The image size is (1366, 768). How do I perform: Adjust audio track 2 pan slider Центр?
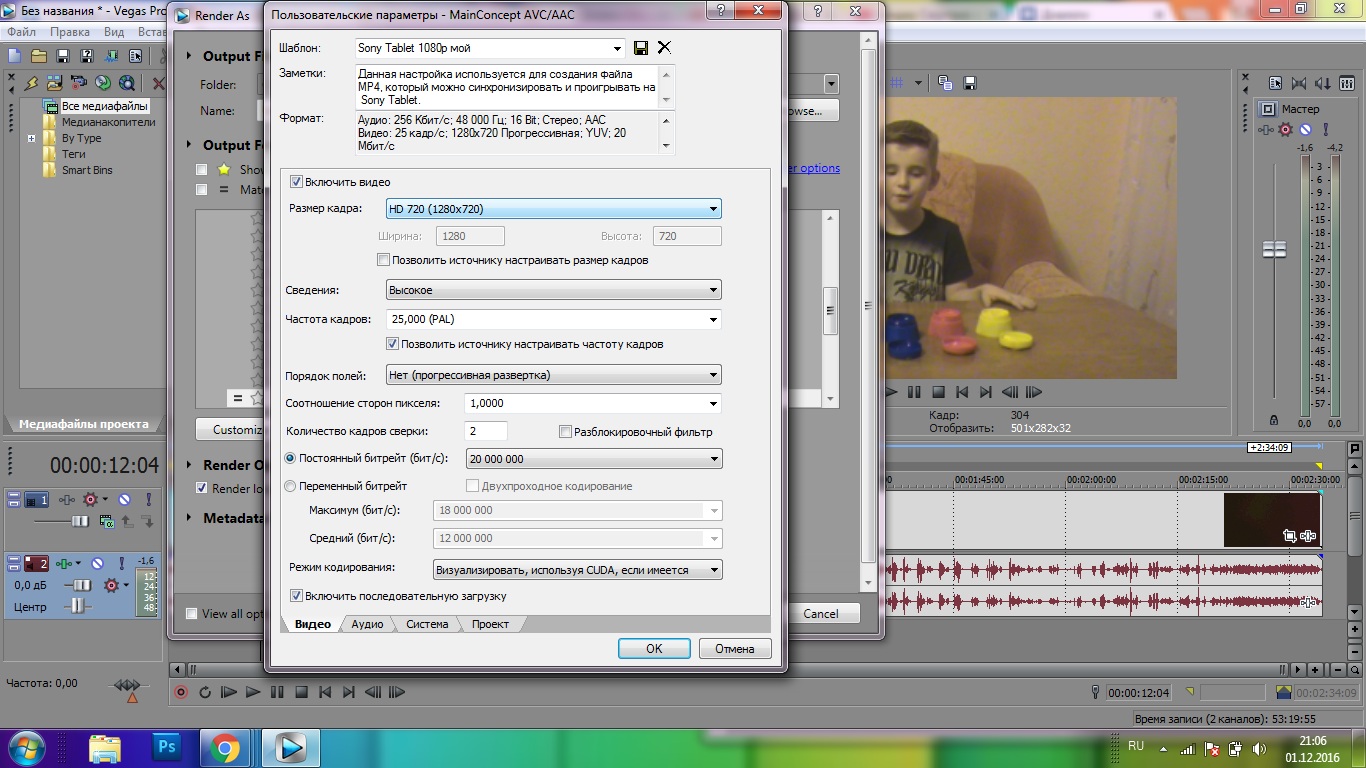(78, 606)
